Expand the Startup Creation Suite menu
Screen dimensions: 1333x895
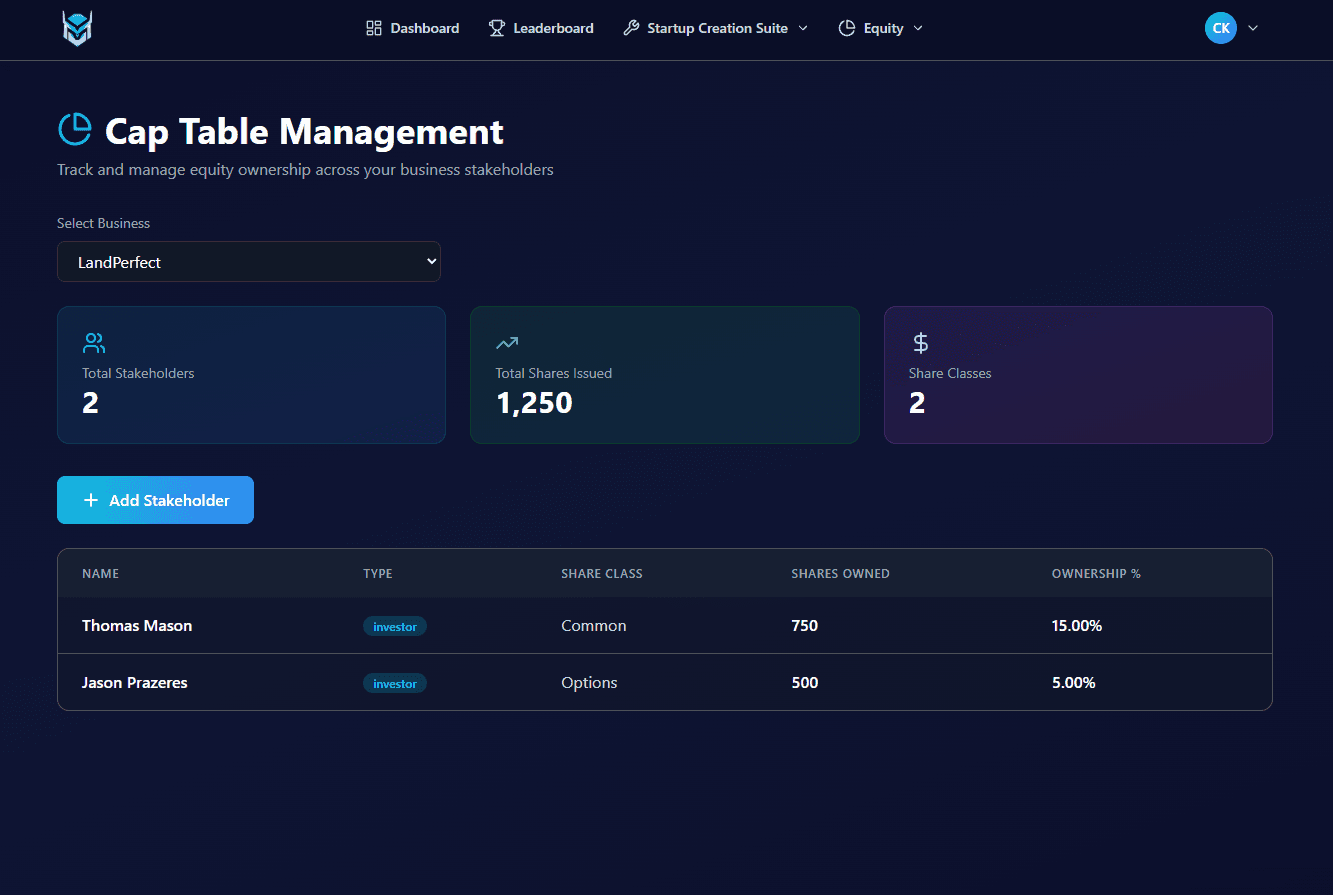pos(716,27)
